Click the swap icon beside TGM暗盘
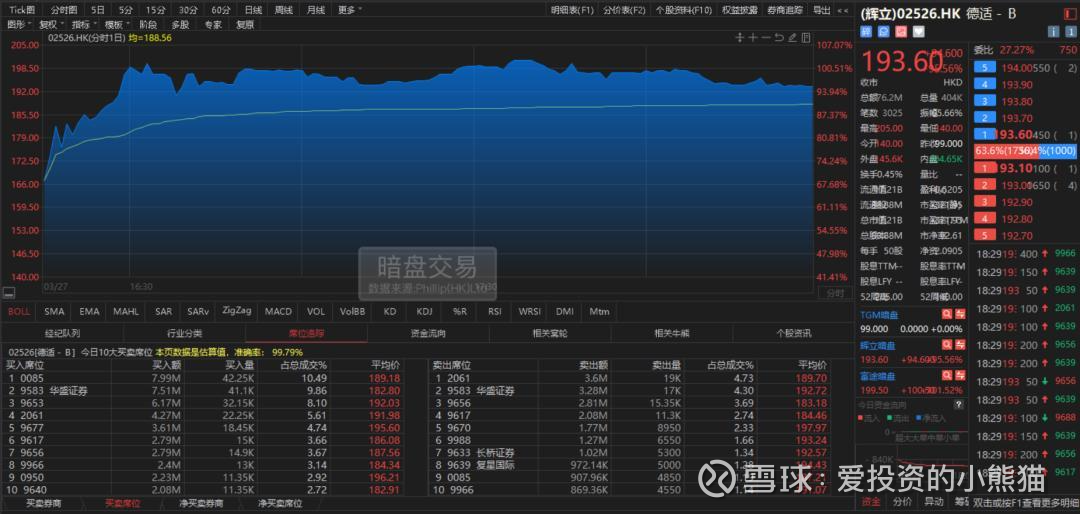The height and width of the screenshot is (514, 1080). (x=960, y=314)
